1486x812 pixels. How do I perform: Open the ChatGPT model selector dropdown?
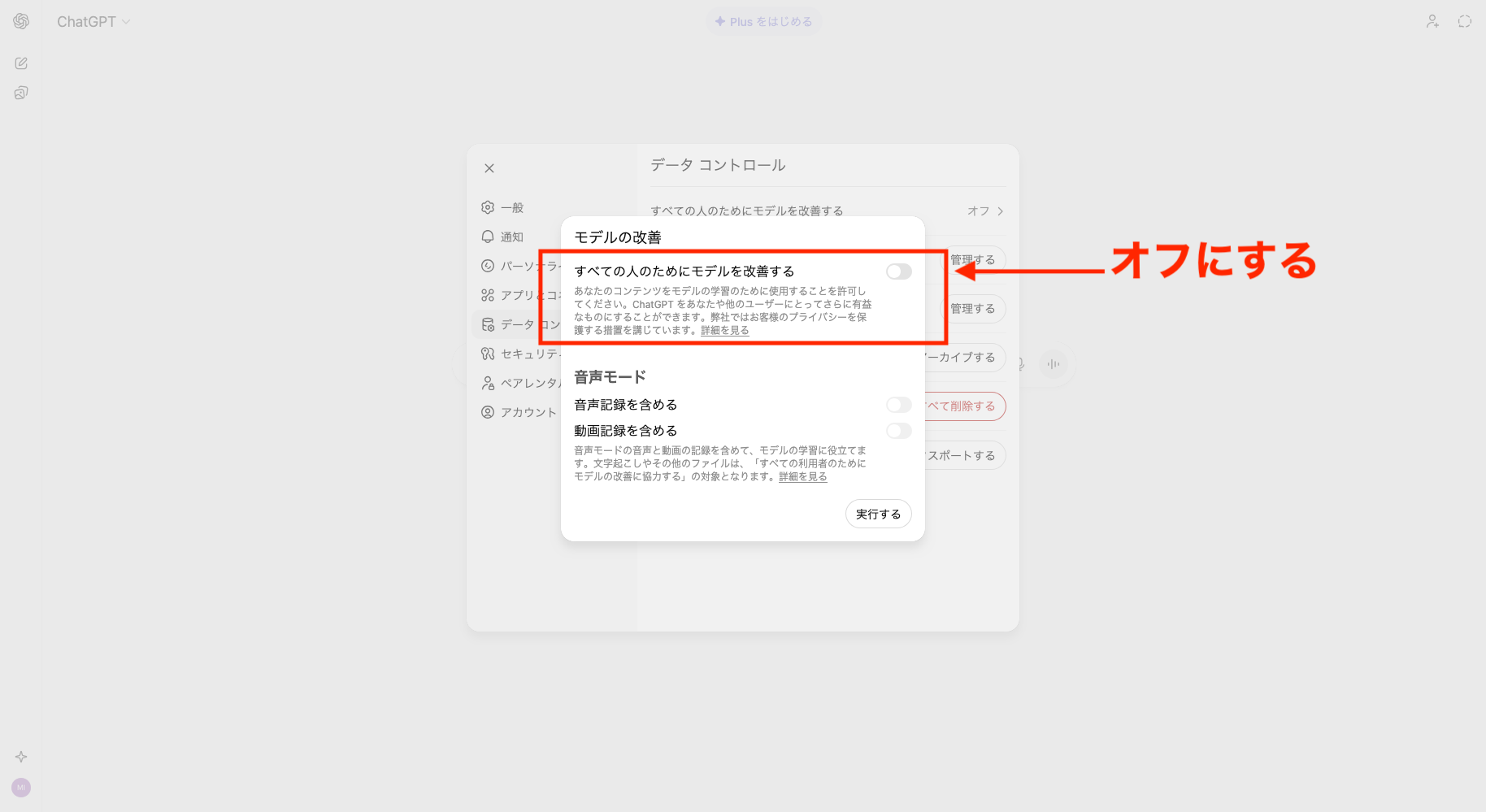[93, 21]
